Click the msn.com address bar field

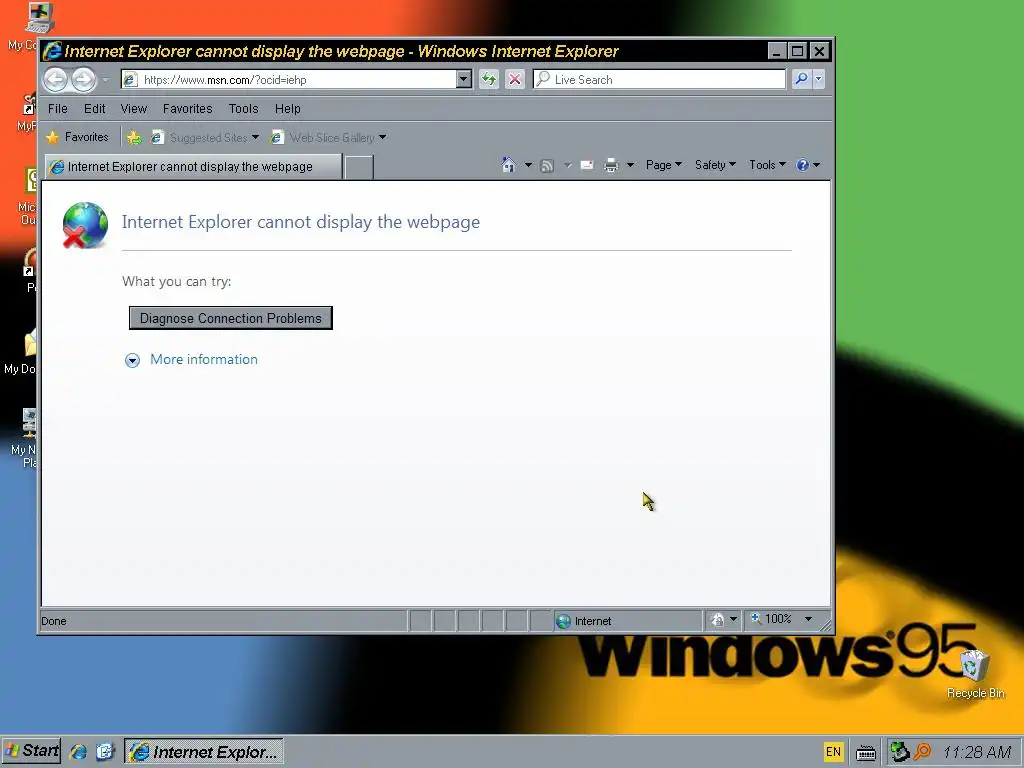(289, 80)
